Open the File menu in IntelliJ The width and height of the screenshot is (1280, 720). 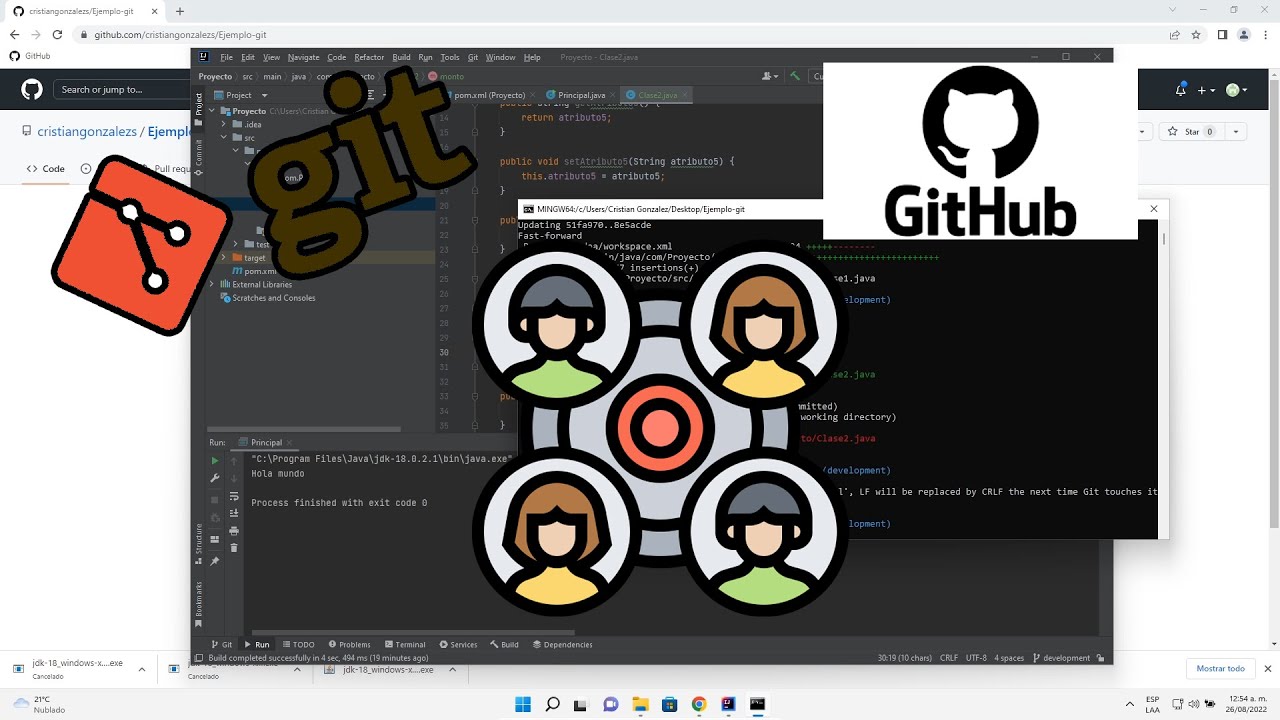tap(227, 57)
